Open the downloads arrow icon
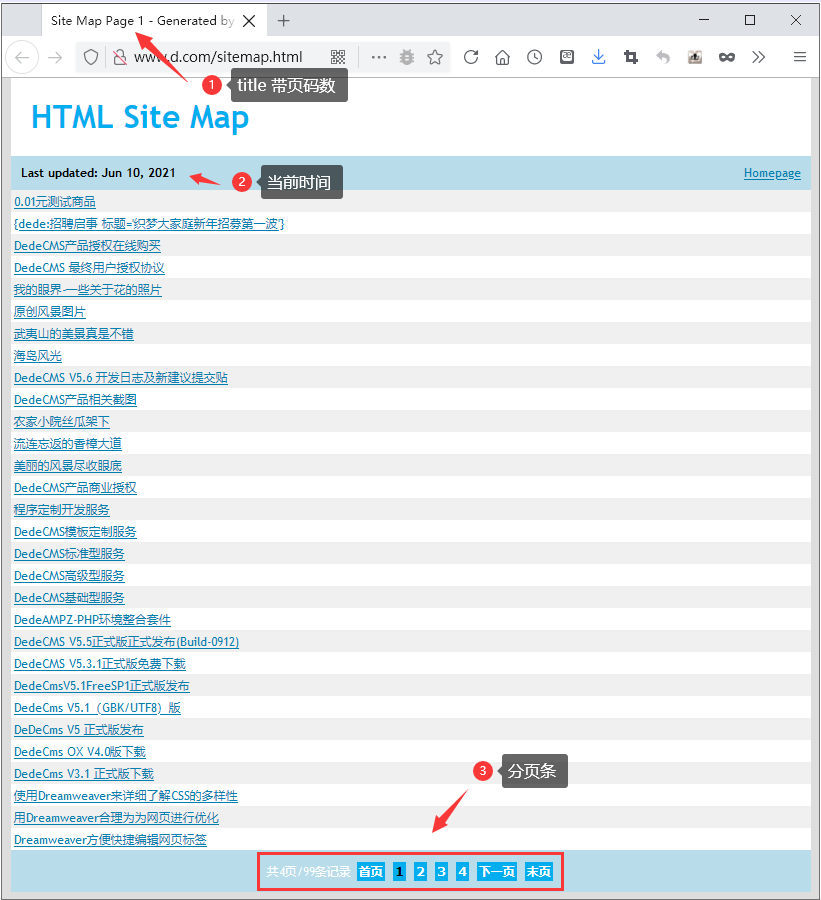This screenshot has width=821, height=900. (x=598, y=58)
